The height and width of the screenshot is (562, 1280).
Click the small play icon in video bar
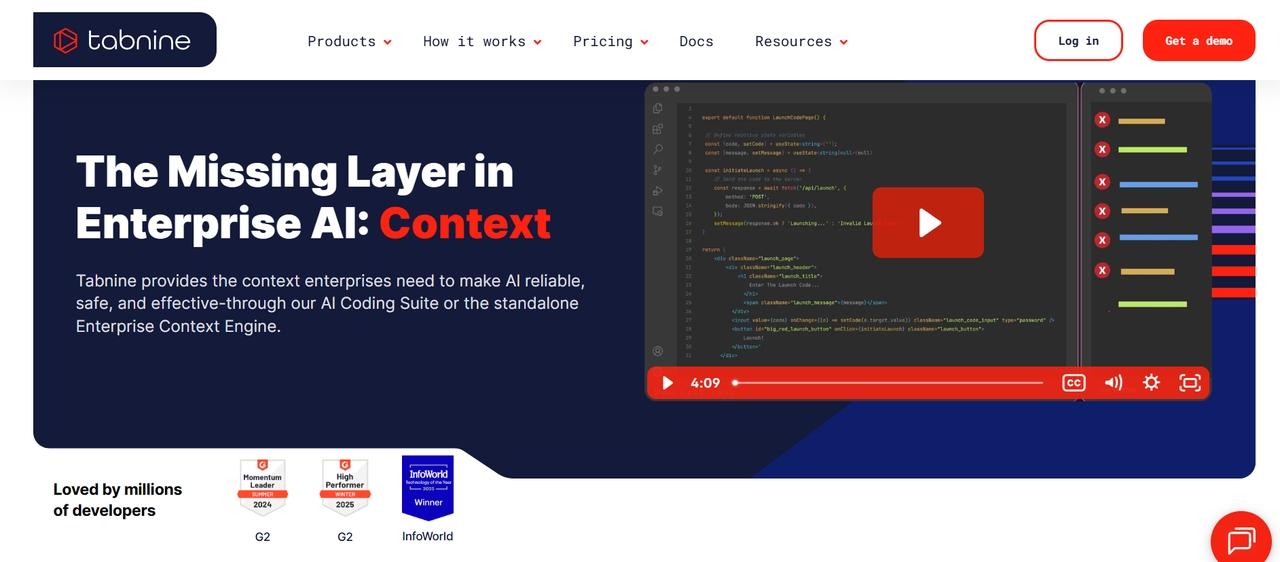(x=668, y=383)
